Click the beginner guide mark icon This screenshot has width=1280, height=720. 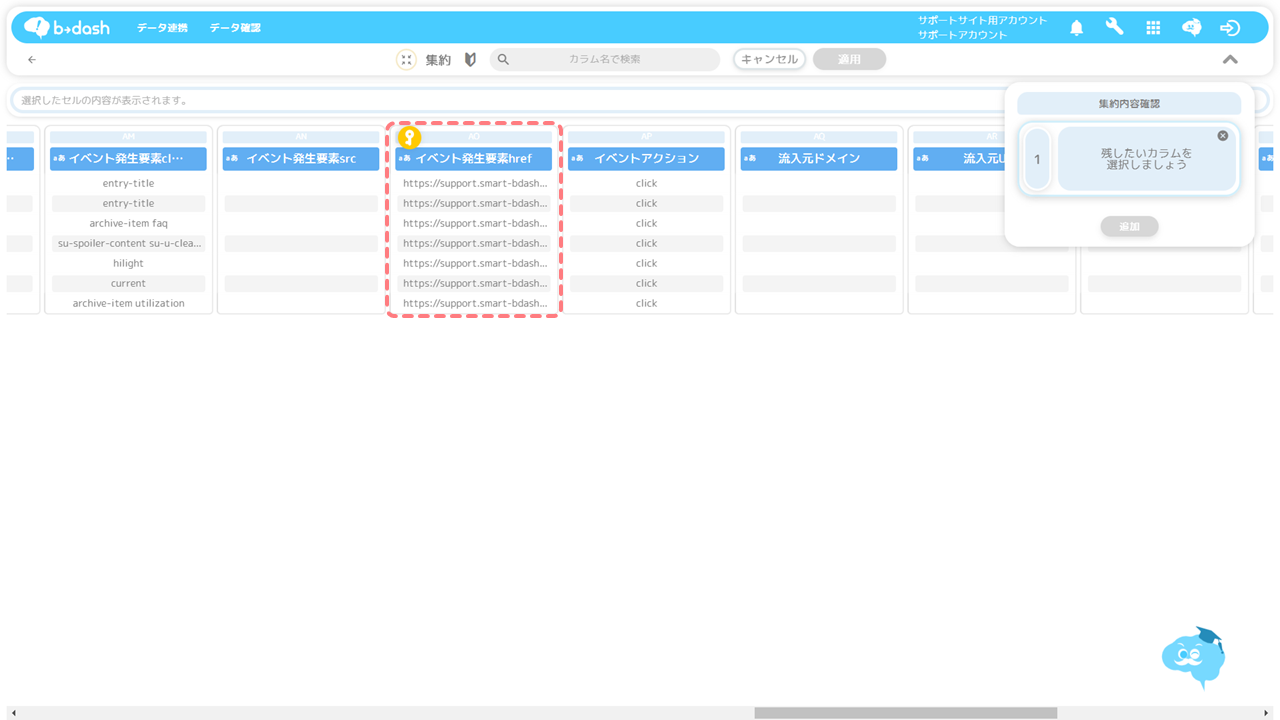[x=470, y=60]
